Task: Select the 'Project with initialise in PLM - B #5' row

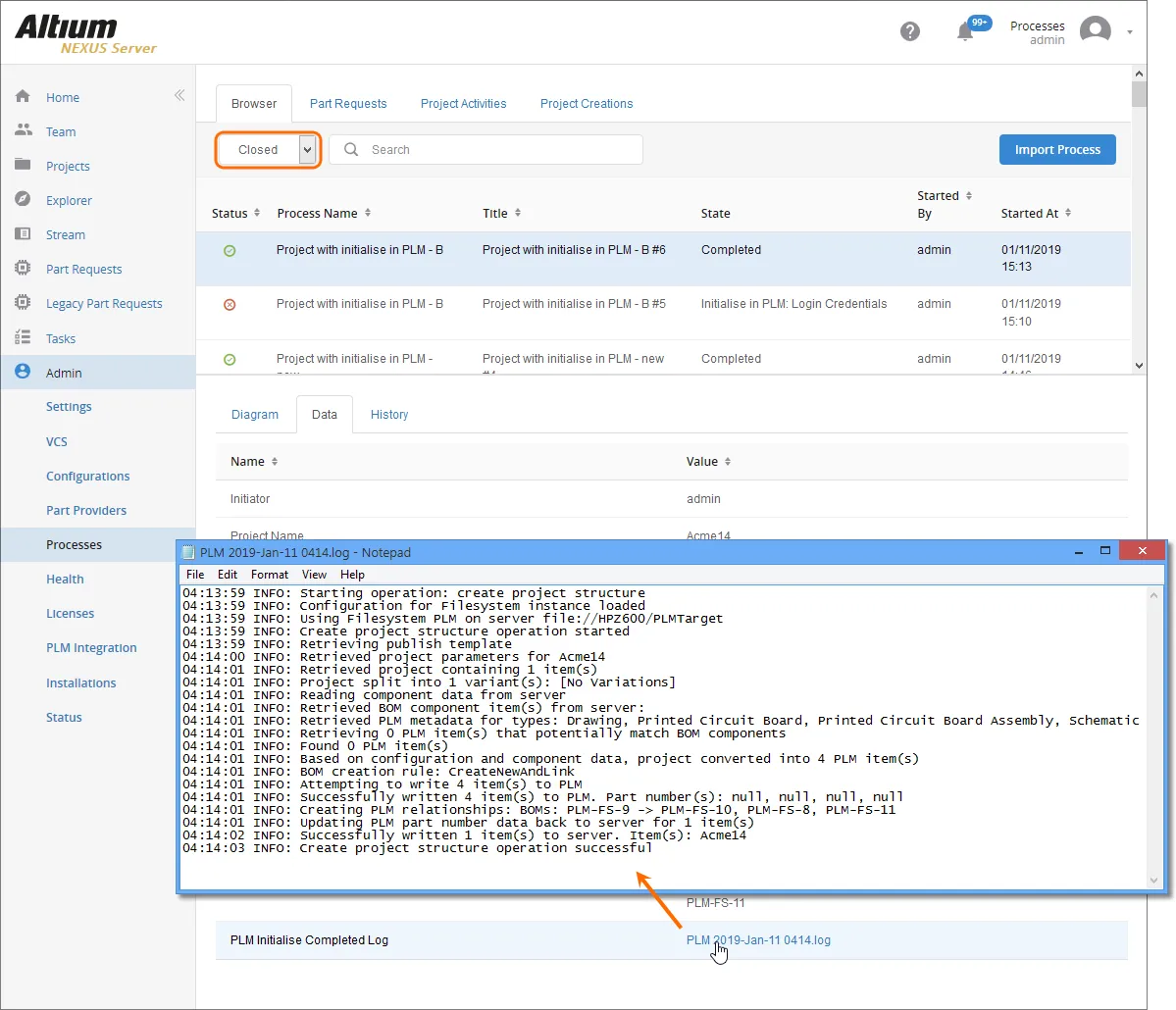Action: (663, 313)
